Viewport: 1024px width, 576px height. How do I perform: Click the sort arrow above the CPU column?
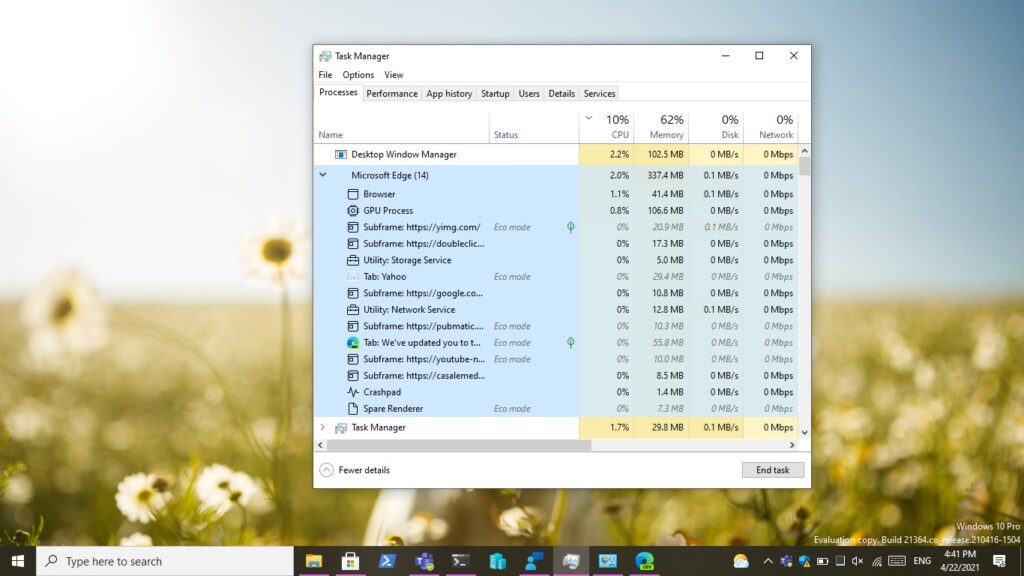click(588, 118)
